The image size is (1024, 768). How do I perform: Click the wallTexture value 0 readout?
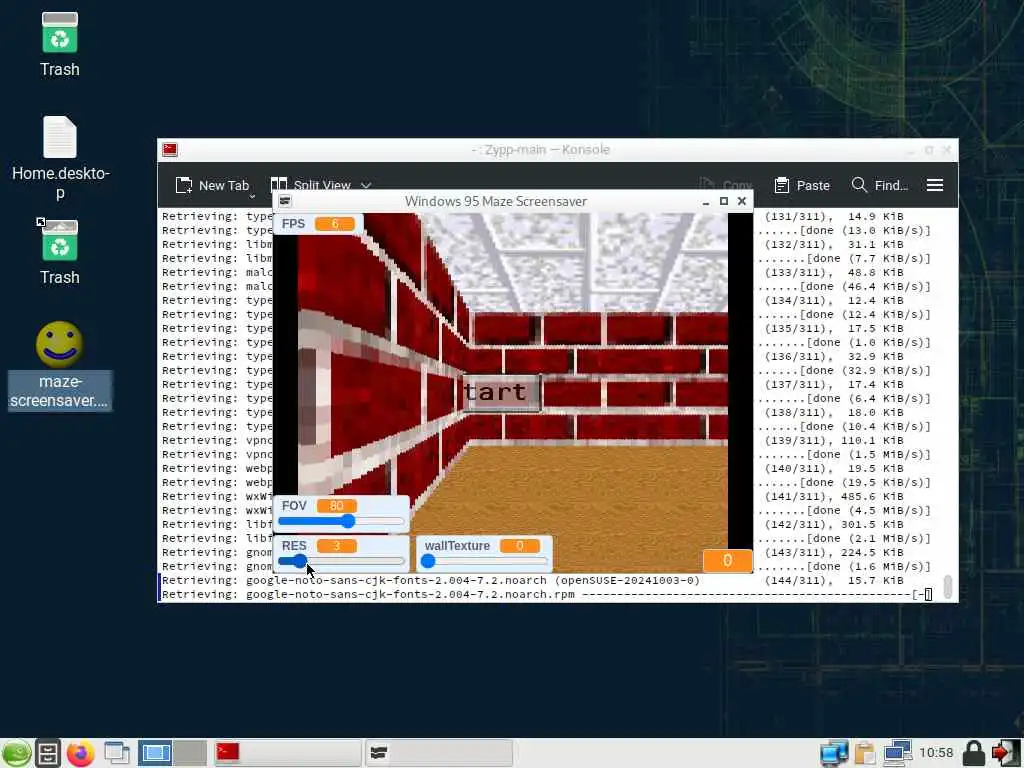tap(519, 545)
